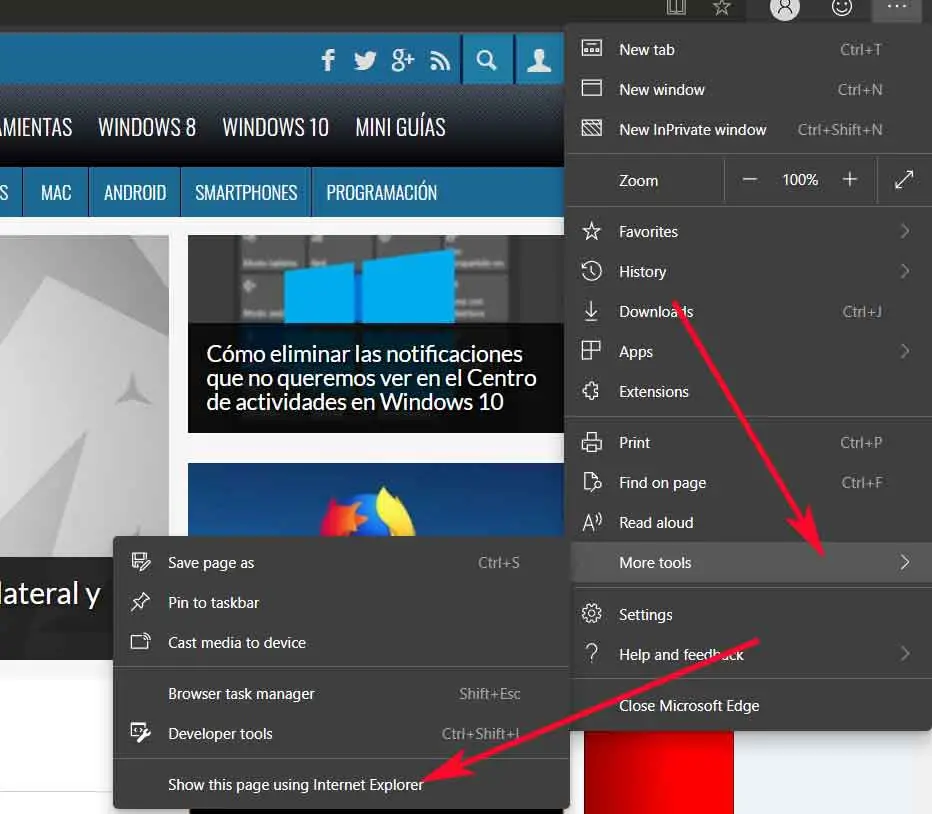Click the New tab menu icon

coord(591,48)
